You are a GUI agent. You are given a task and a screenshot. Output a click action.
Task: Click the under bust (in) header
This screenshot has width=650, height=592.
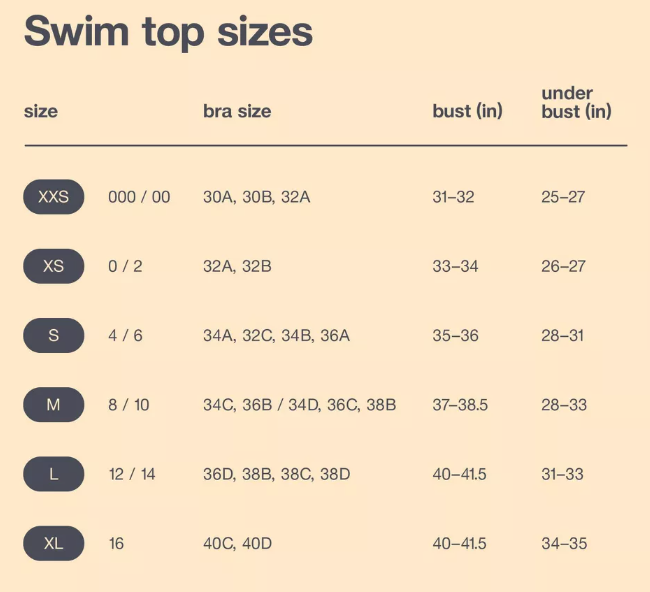coord(575,102)
